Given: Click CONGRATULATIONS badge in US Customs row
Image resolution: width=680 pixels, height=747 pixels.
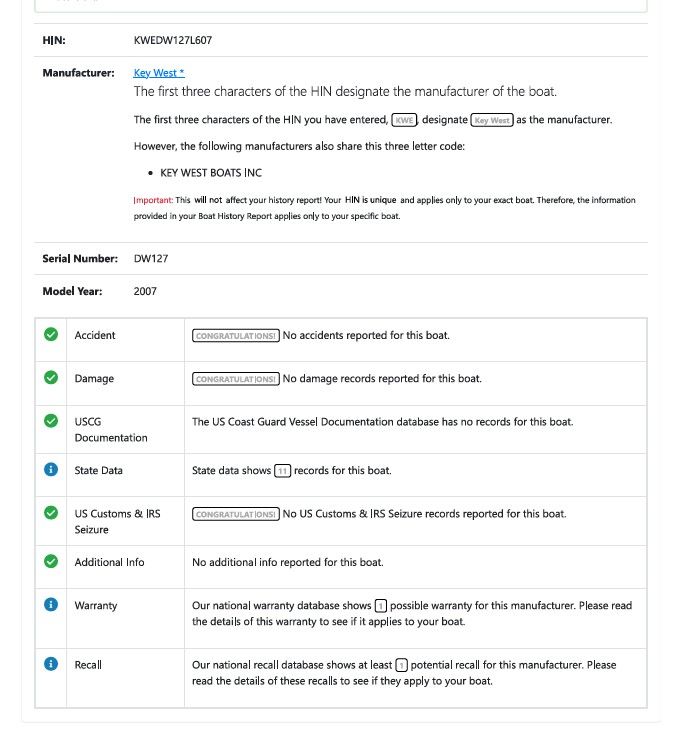Looking at the screenshot, I should 236,515.
